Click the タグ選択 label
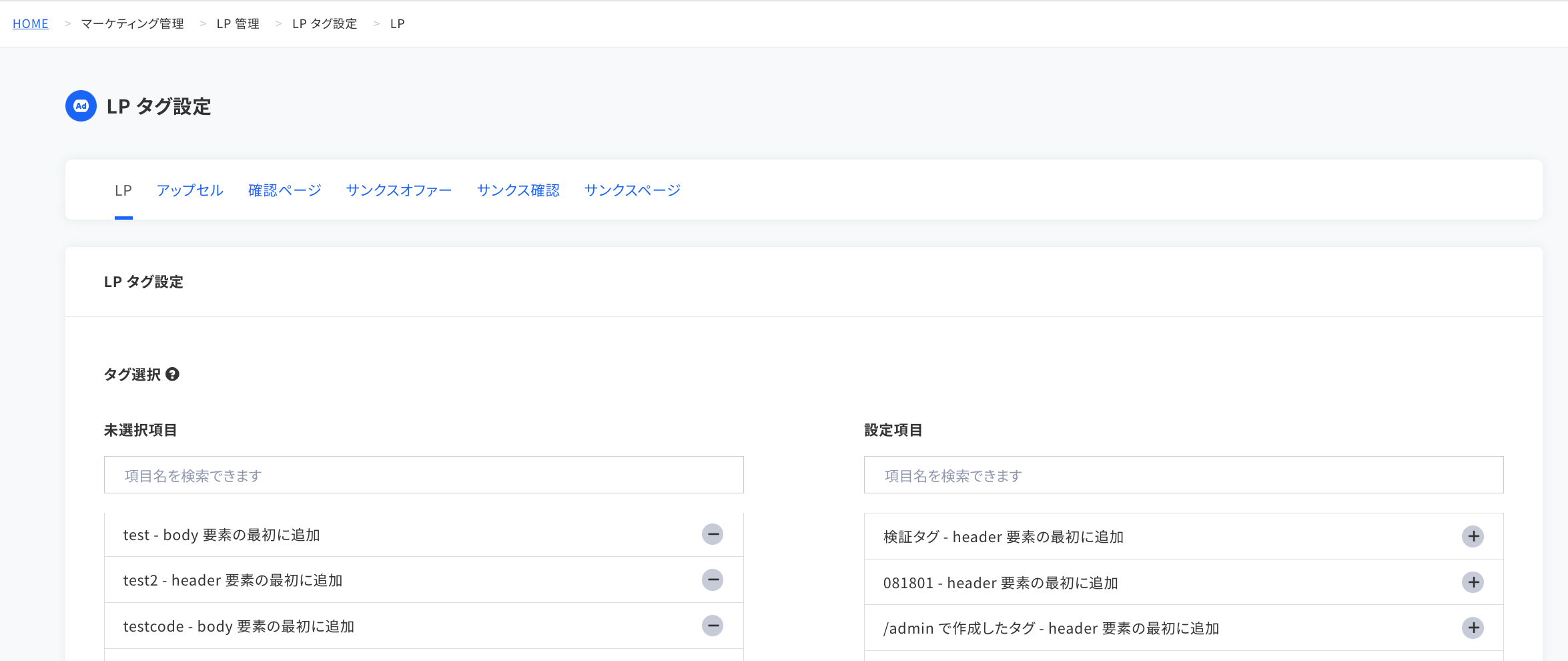The image size is (1568, 661). coord(132,375)
